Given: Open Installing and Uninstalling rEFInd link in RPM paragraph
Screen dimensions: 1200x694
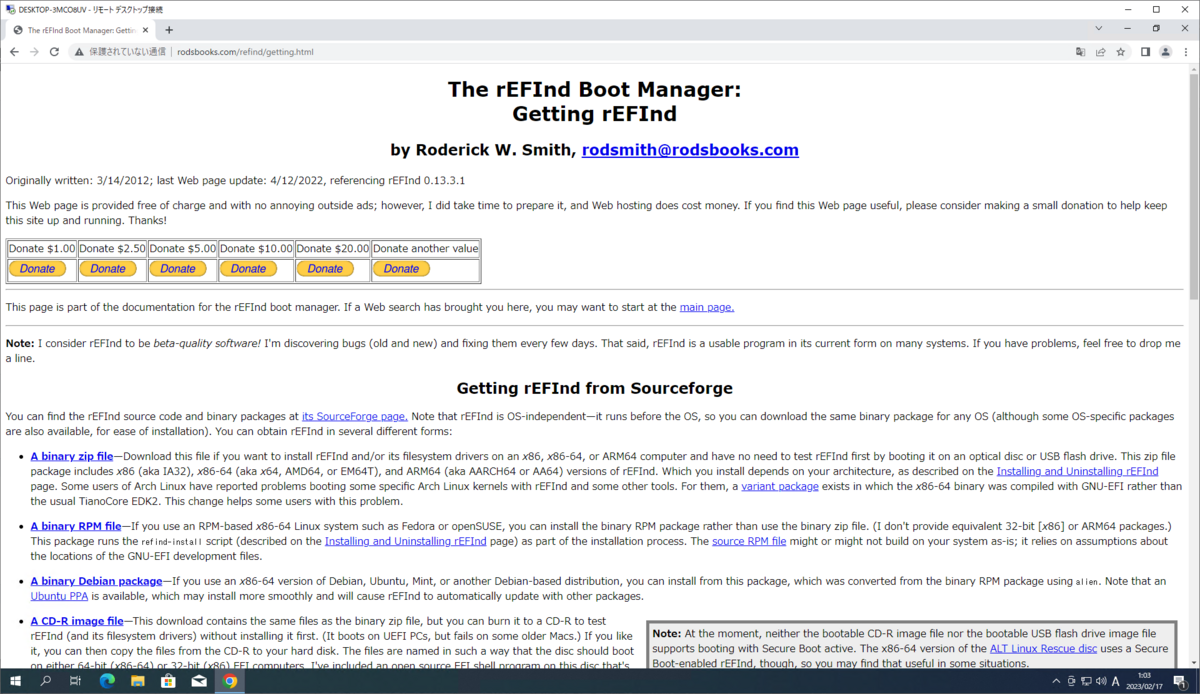Looking at the screenshot, I should pyautogui.click(x=406, y=541).
